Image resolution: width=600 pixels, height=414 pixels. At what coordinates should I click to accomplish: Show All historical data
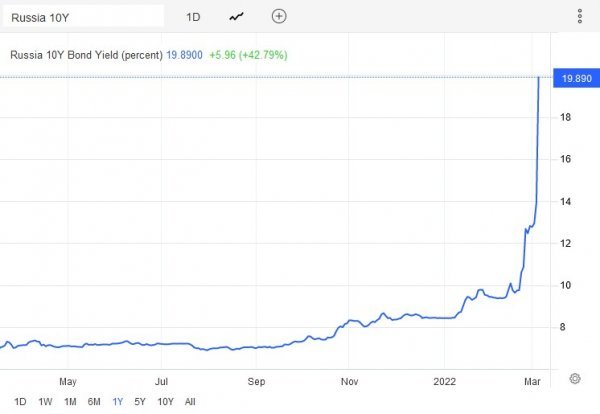pyautogui.click(x=190, y=402)
